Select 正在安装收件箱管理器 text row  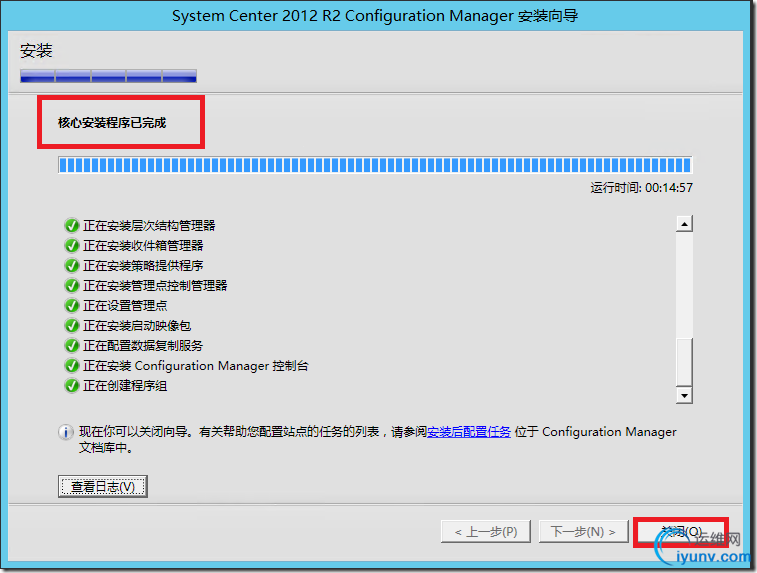(143, 246)
